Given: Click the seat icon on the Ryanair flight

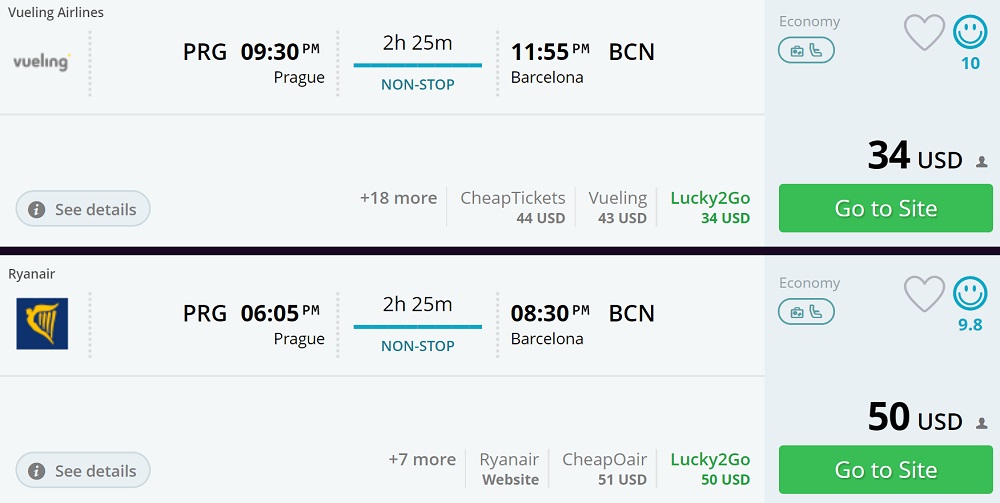Looking at the screenshot, I should pyautogui.click(x=816, y=312).
